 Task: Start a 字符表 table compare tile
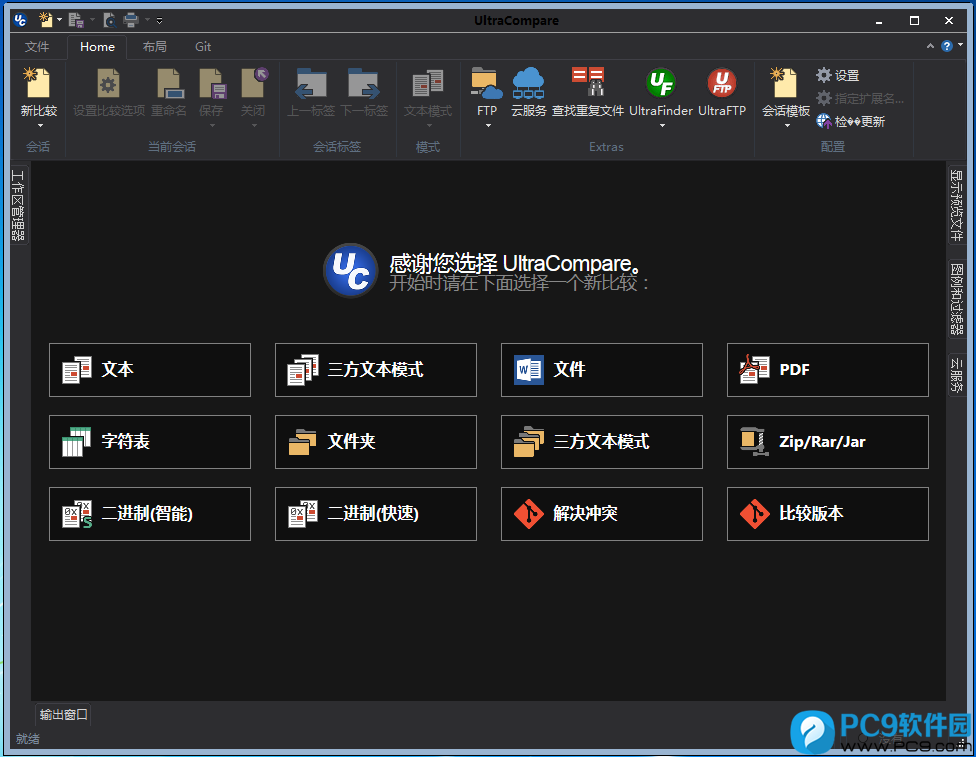[150, 442]
